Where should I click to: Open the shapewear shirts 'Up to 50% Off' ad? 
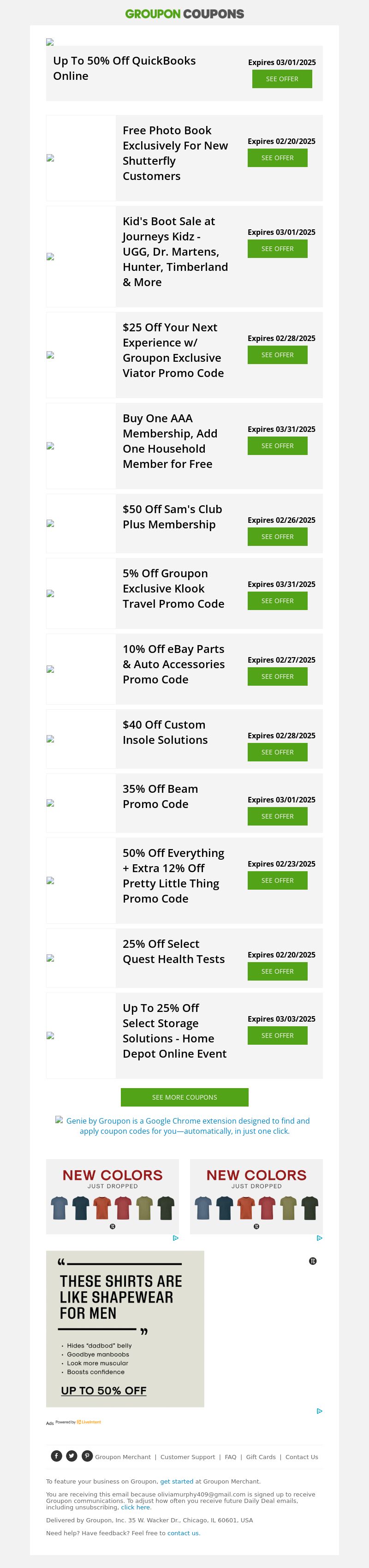pos(125,1329)
